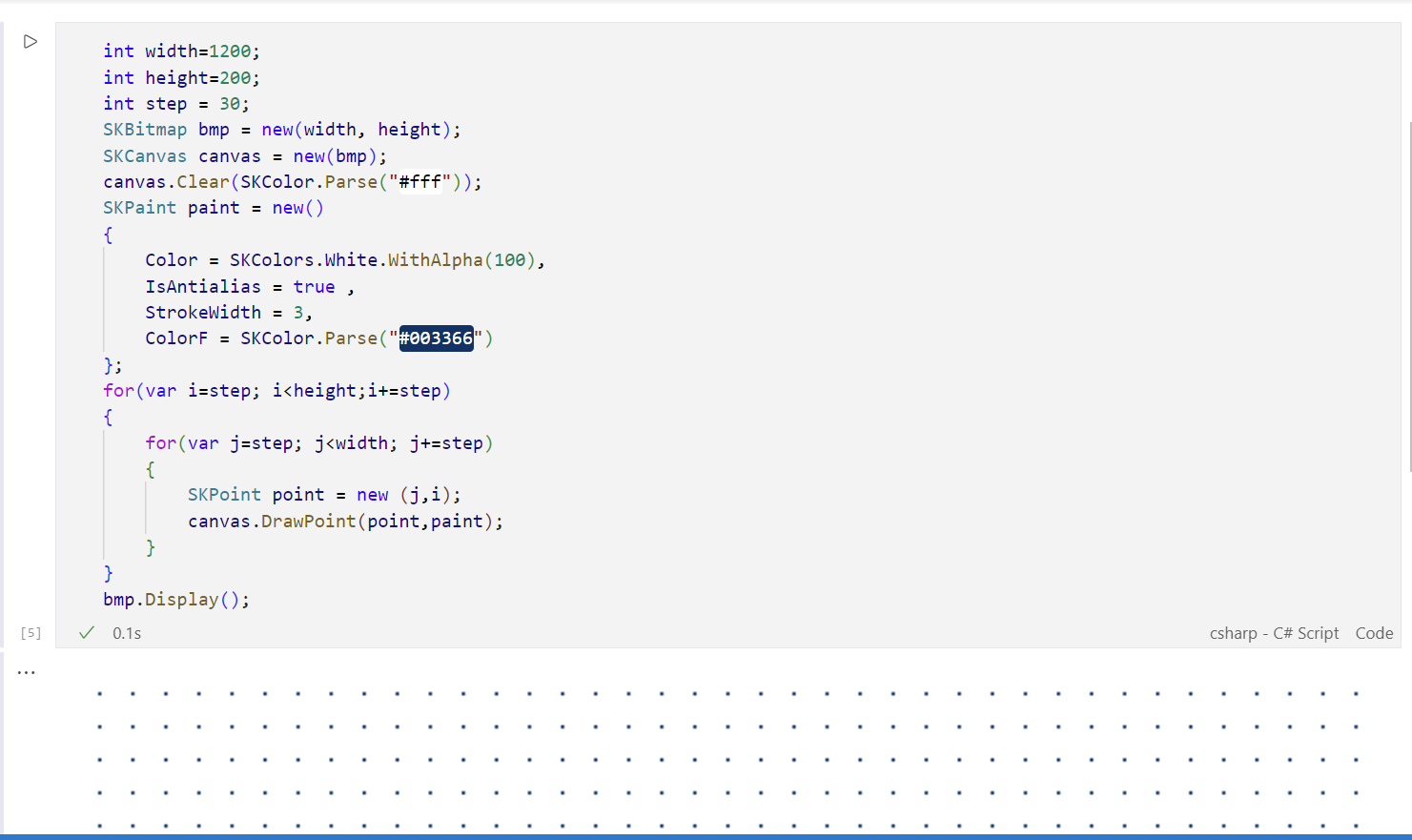Viewport: 1412px width, 840px height.
Task: Click the IsAntialias property
Action: pos(203,287)
